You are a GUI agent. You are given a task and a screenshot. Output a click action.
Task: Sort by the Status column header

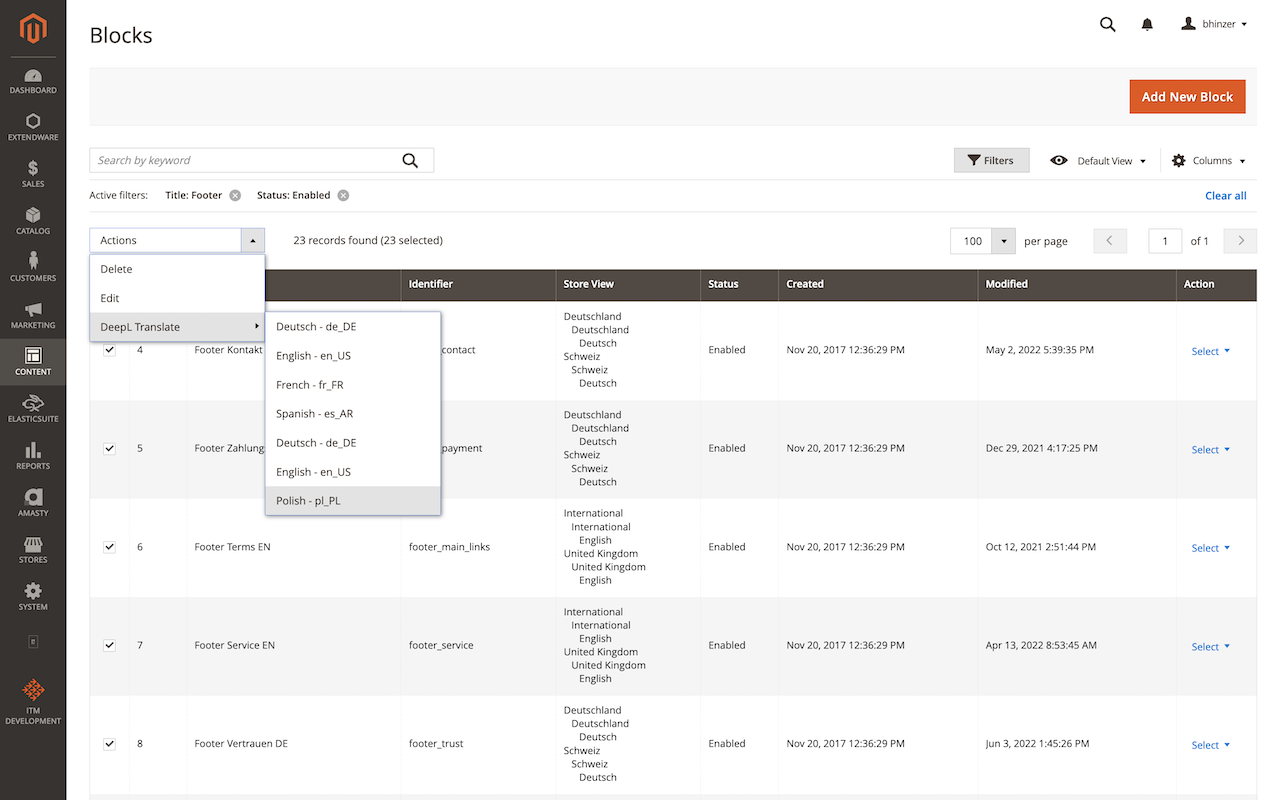coord(739,284)
